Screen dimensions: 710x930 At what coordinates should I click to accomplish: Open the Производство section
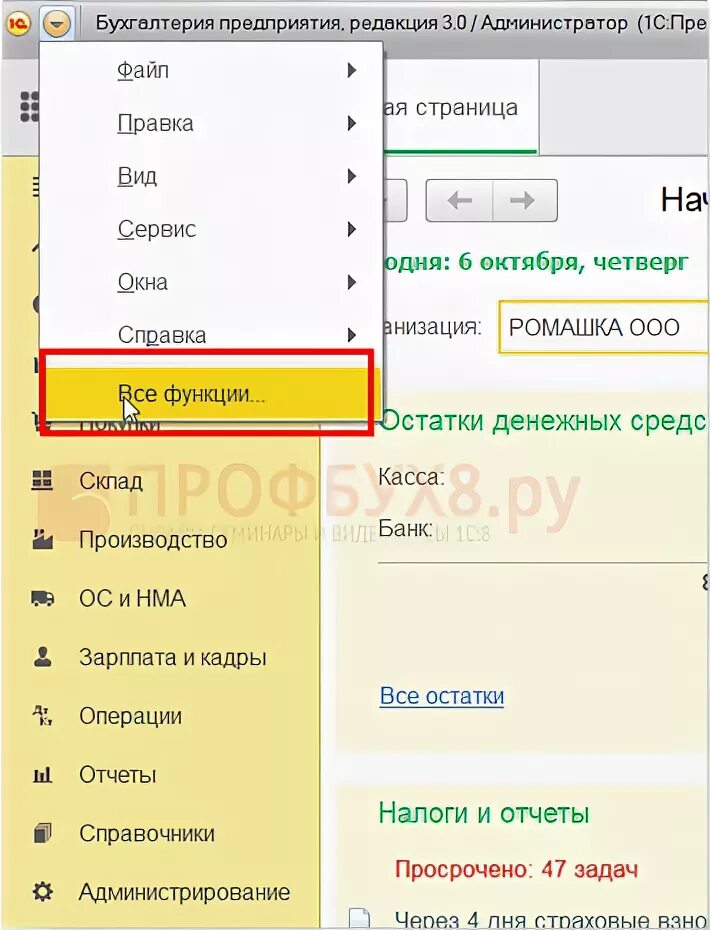click(x=153, y=540)
